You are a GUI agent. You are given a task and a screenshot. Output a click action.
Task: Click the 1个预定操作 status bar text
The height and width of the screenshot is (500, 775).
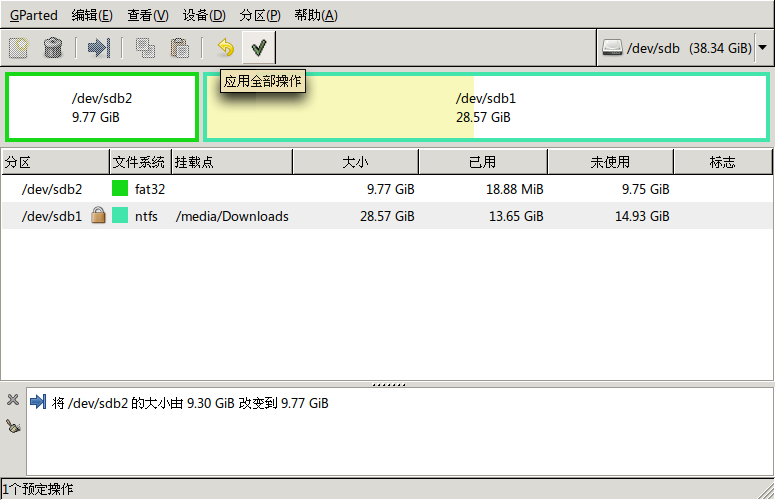[x=38, y=489]
